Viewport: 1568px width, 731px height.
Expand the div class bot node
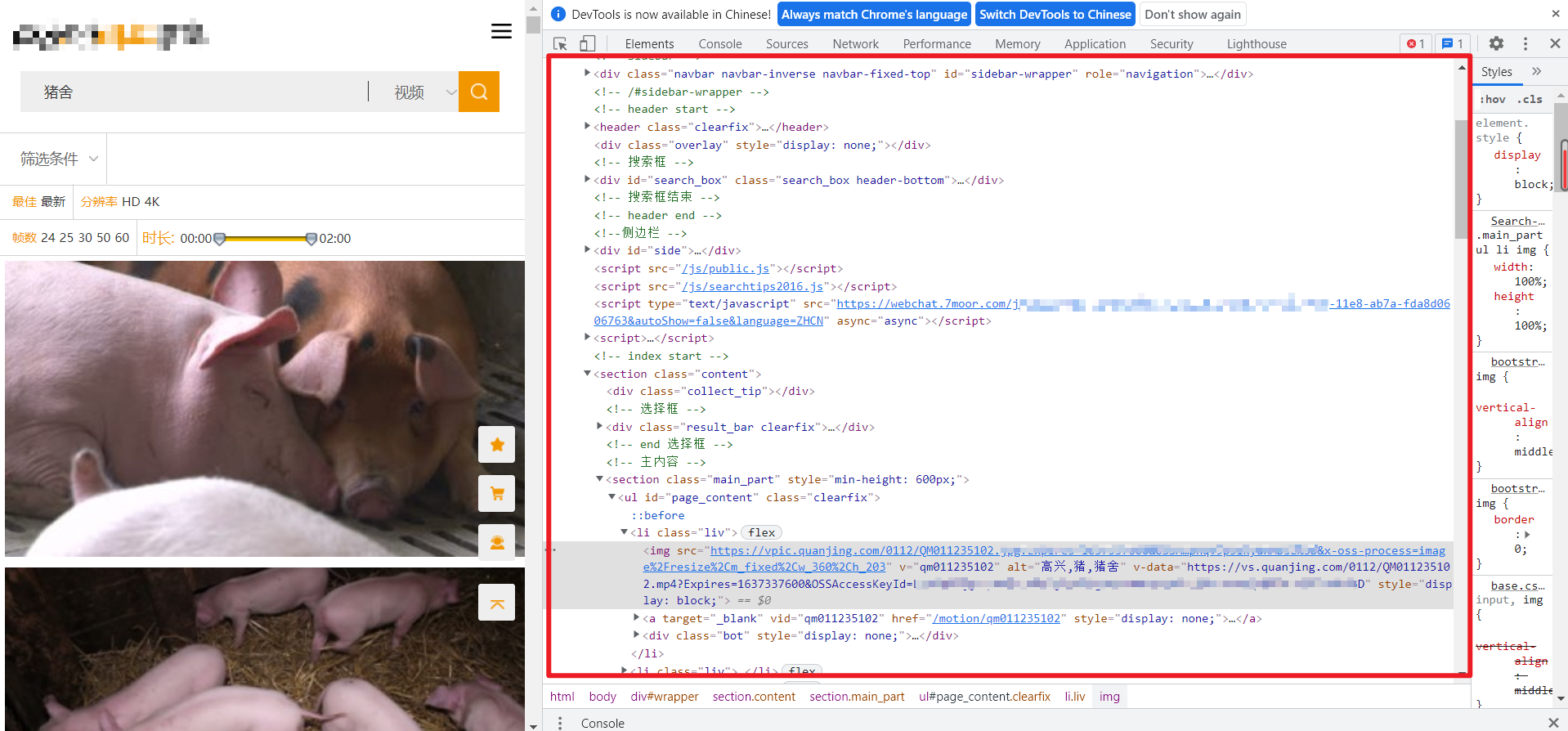coord(636,635)
